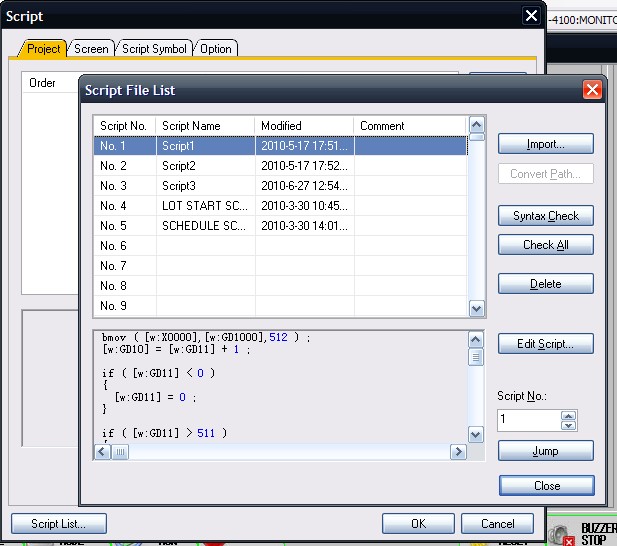The height and width of the screenshot is (546, 617).
Task: Decrease the Script No. spinner value
Action: click(568, 425)
